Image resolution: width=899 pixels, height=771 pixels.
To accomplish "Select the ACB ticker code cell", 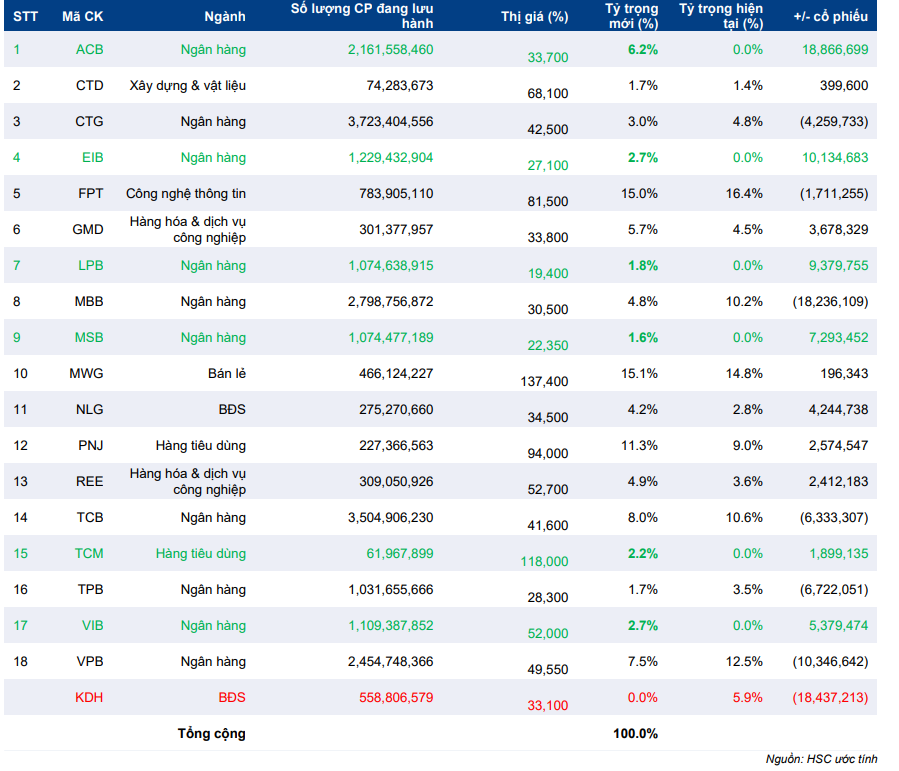I will pos(89,49).
